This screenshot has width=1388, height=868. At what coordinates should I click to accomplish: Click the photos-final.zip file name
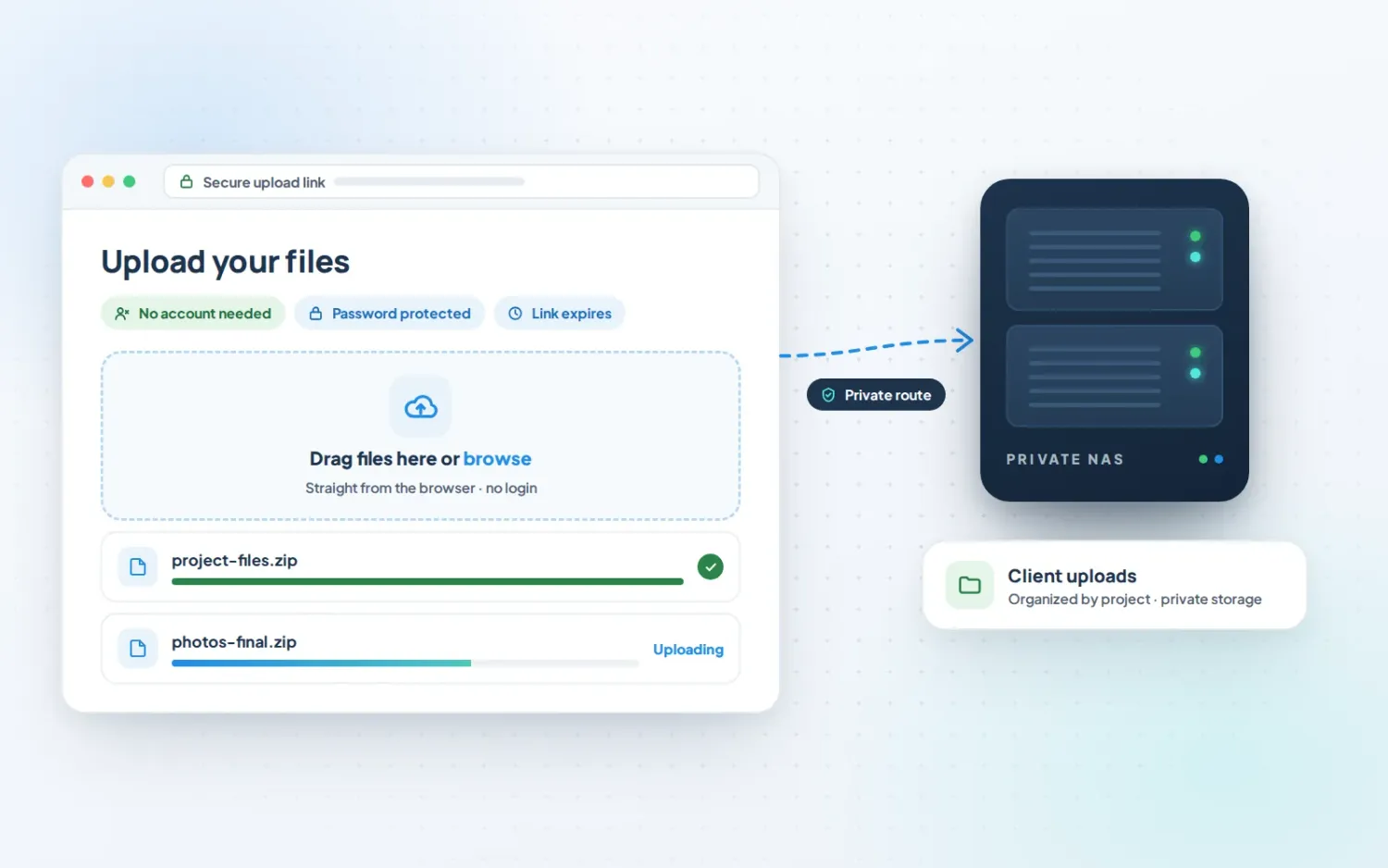point(234,642)
